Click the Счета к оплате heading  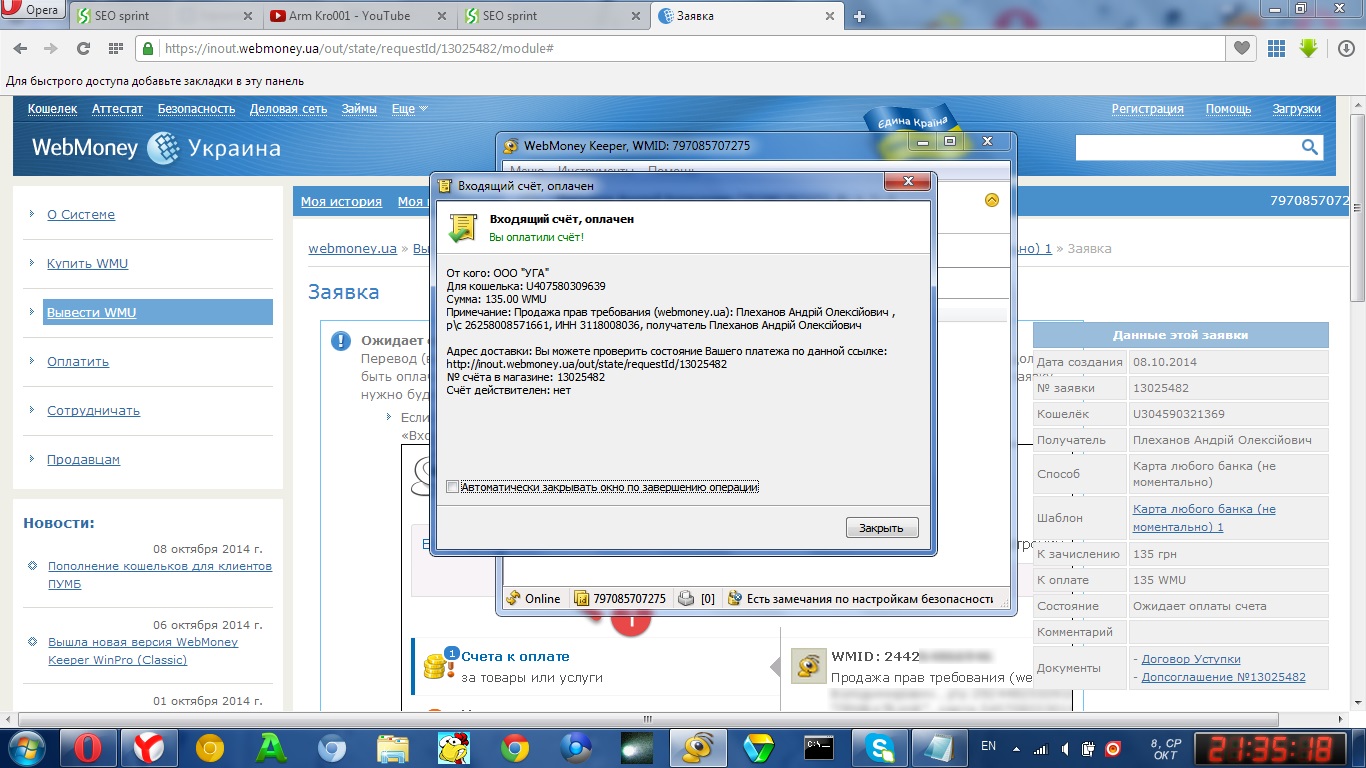coord(515,657)
